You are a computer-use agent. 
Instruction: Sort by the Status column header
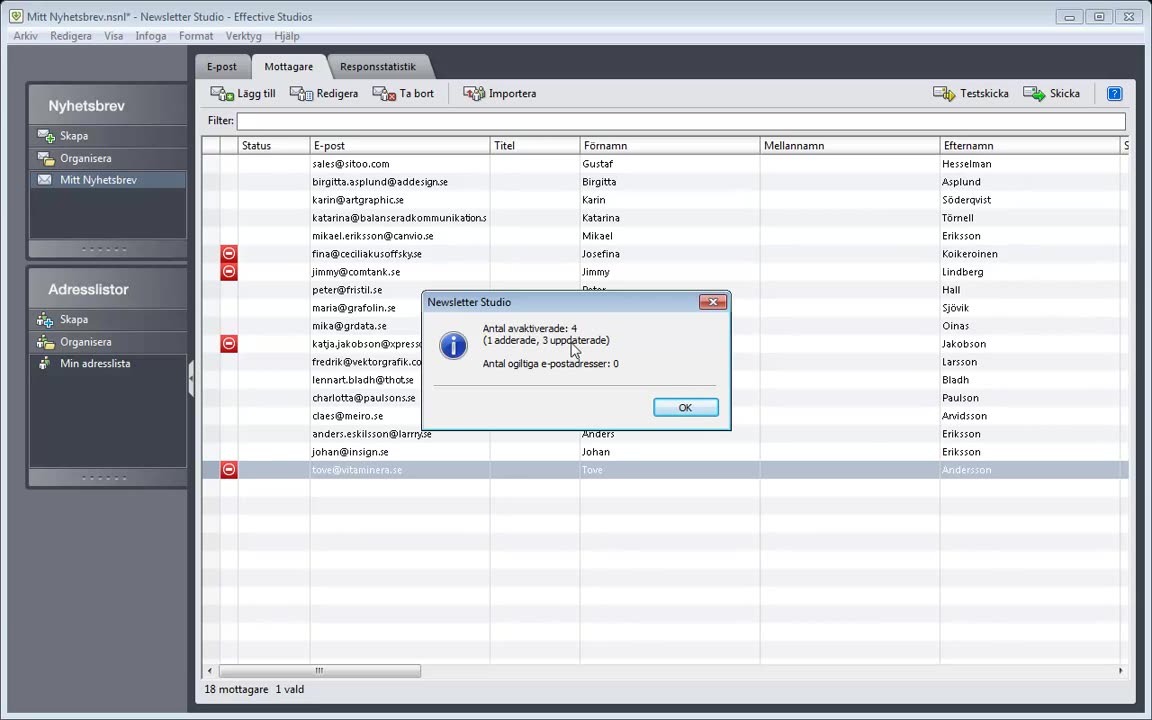274,145
